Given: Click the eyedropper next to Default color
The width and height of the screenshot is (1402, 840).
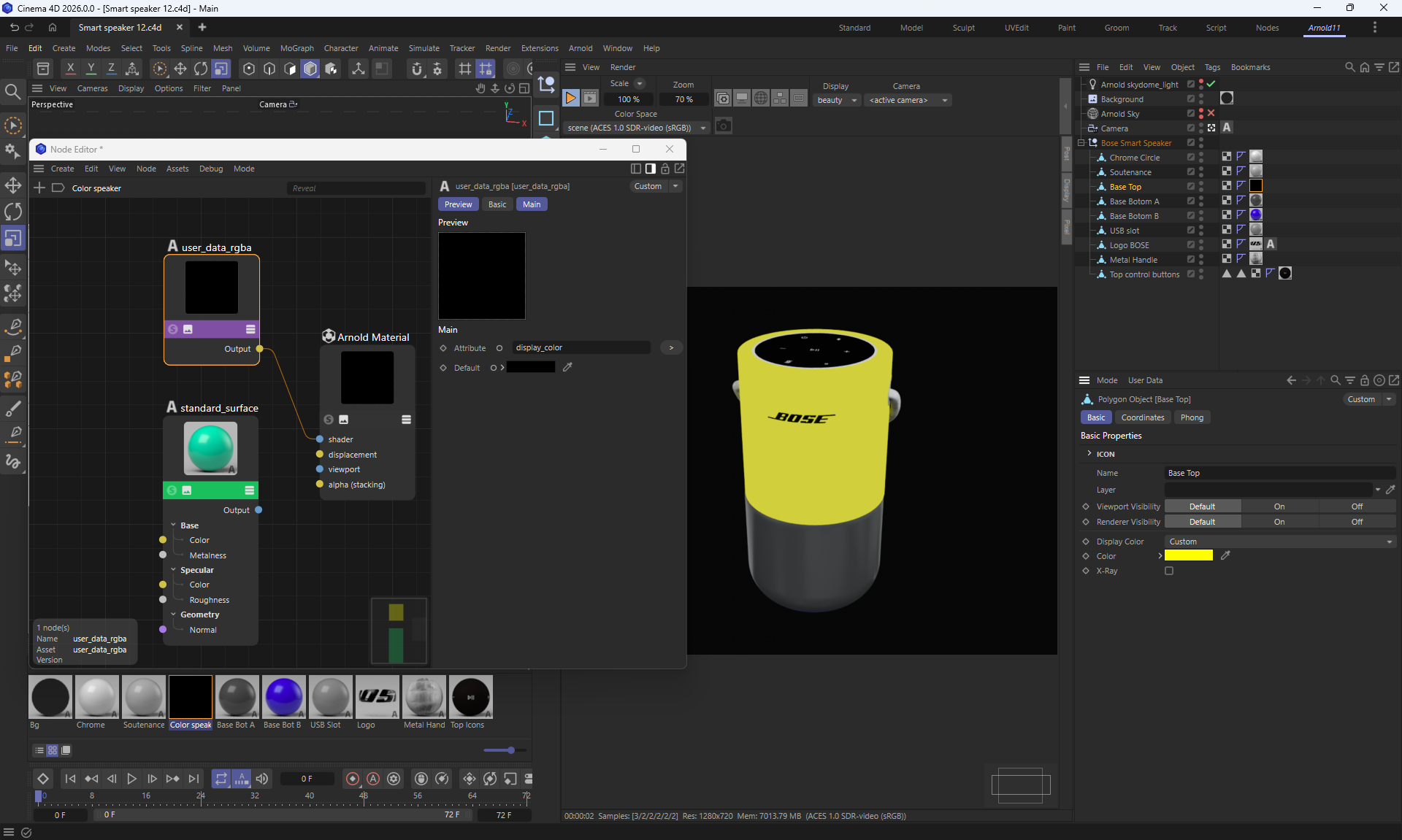Looking at the screenshot, I should point(567,367).
